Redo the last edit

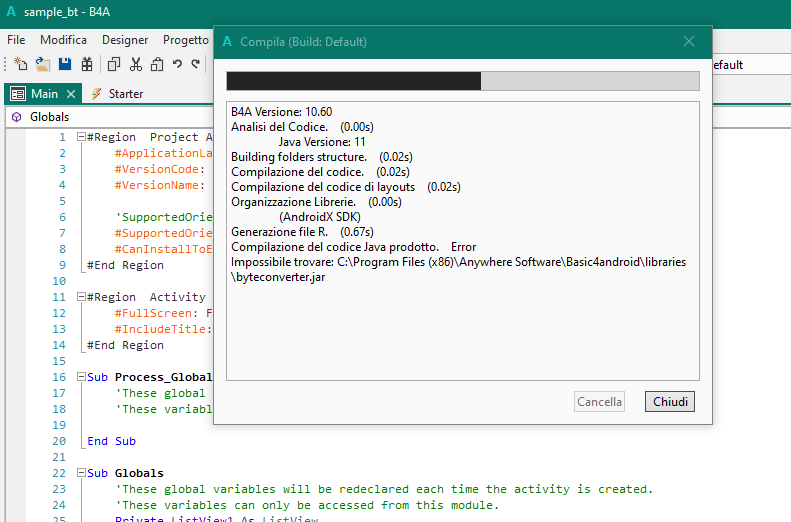point(196,64)
